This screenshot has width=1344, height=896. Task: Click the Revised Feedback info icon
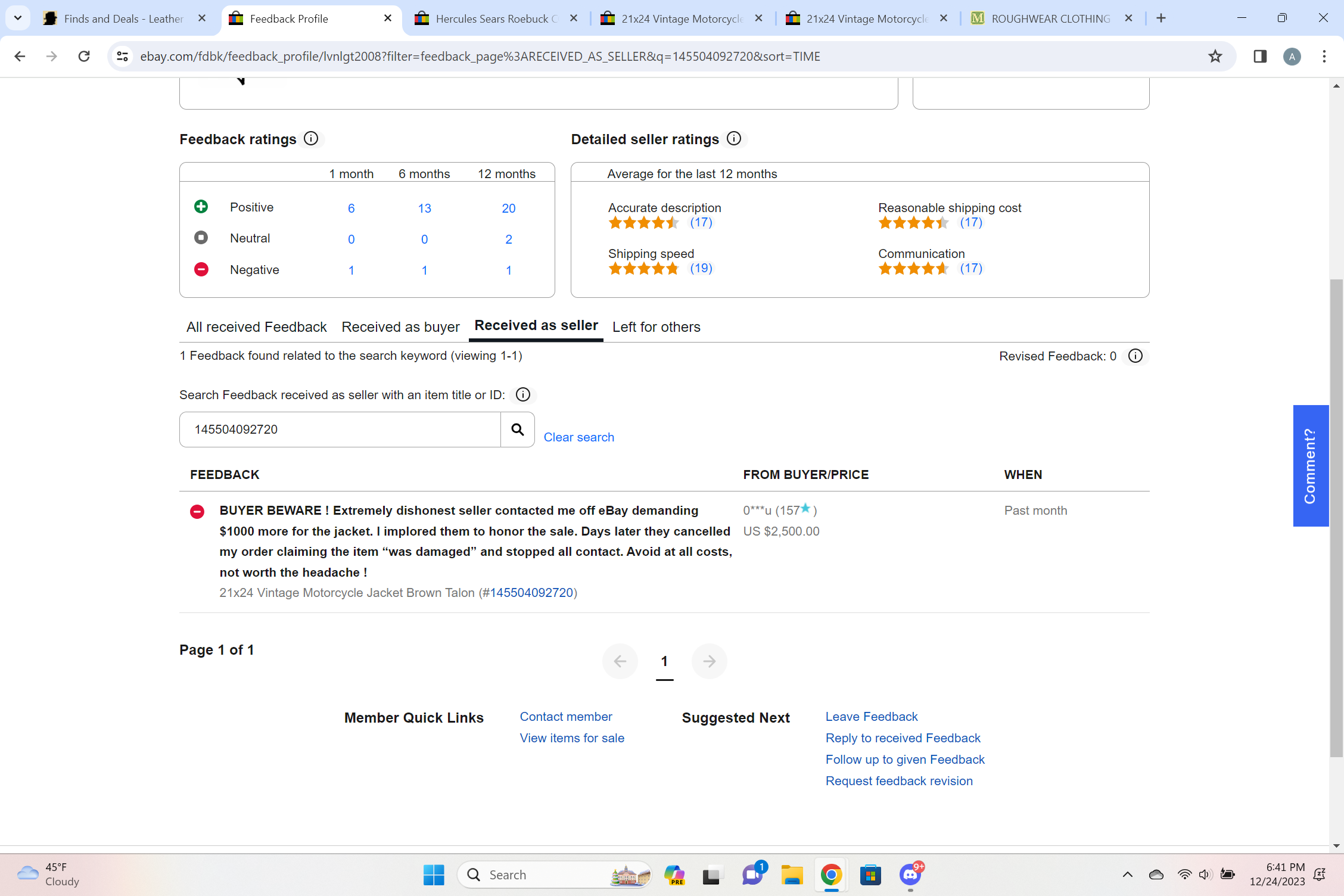click(1135, 356)
